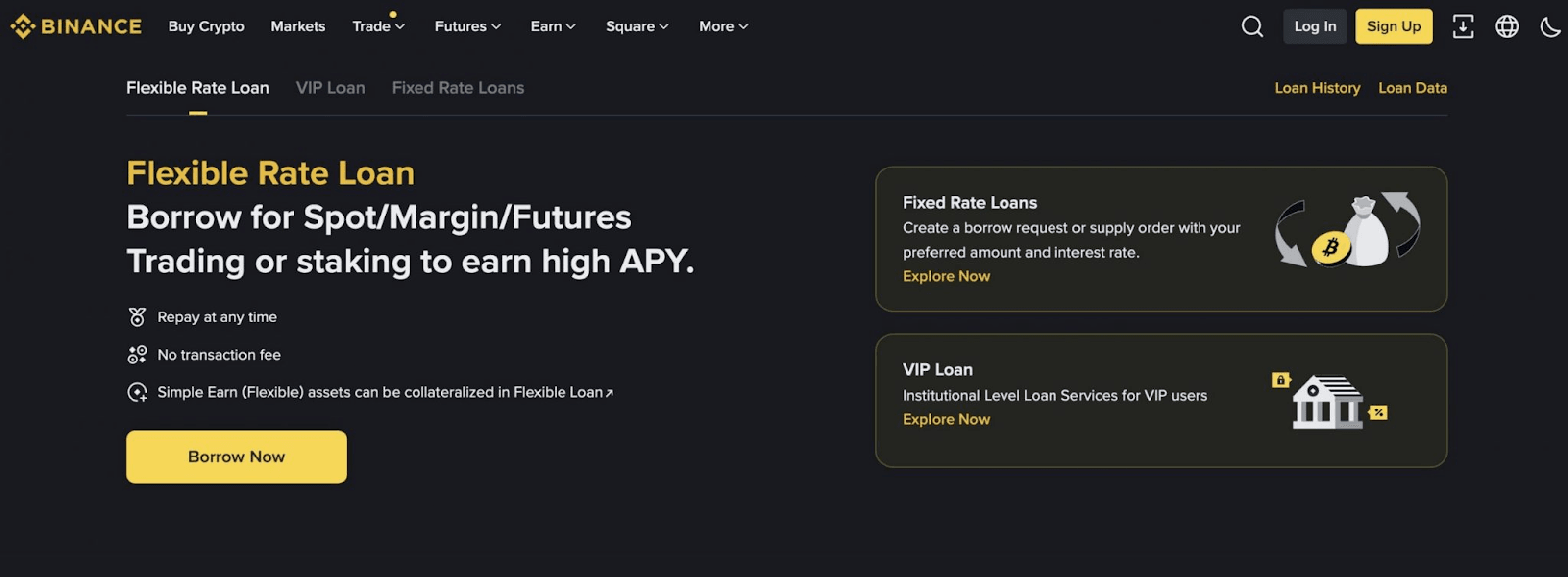
Task: Expand the Earn dropdown
Action: tap(554, 26)
